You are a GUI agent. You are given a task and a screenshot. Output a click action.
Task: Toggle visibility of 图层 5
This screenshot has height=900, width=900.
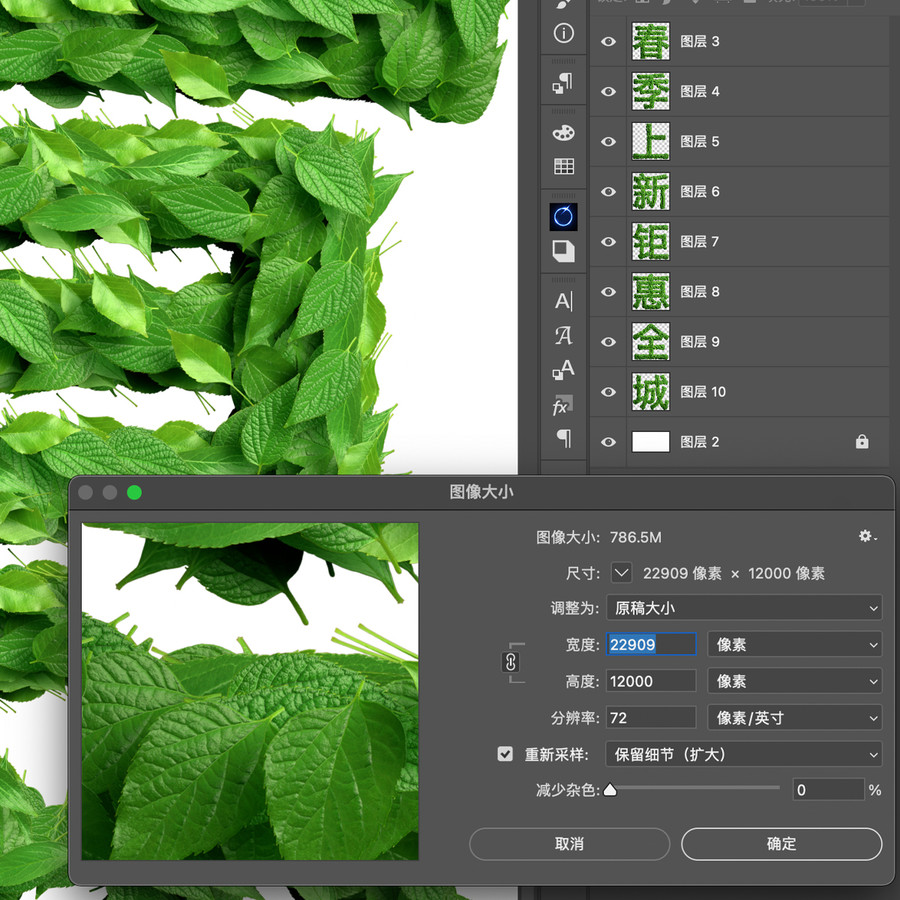(608, 141)
